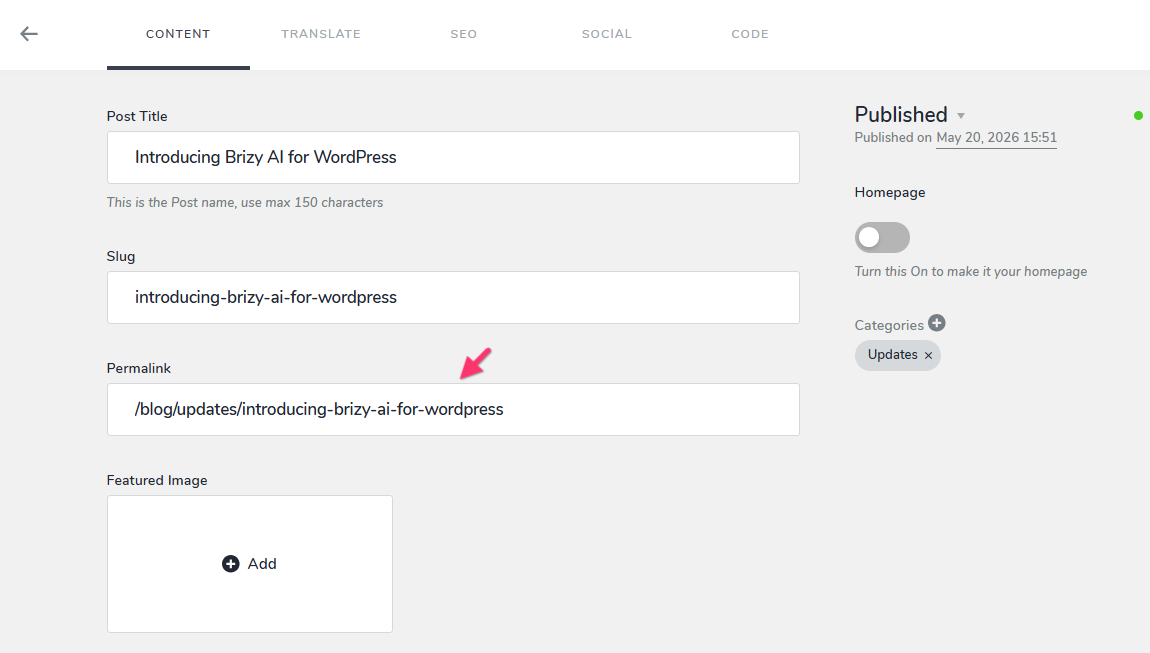Click the green status indicator dot
The image size is (1150, 653).
point(1138,115)
